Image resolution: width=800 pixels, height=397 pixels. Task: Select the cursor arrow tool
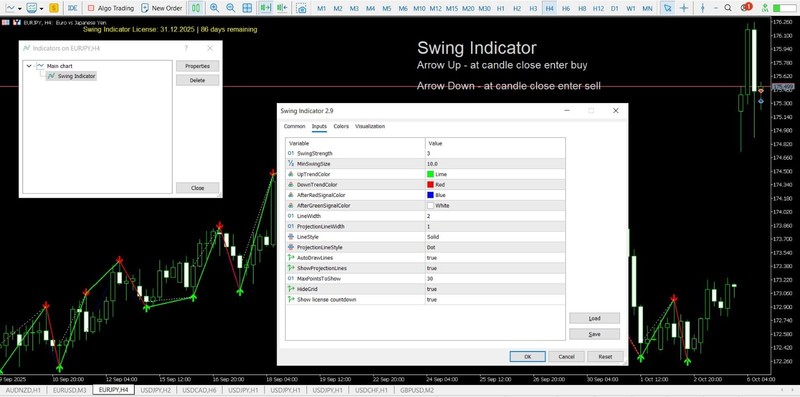[x=667, y=8]
